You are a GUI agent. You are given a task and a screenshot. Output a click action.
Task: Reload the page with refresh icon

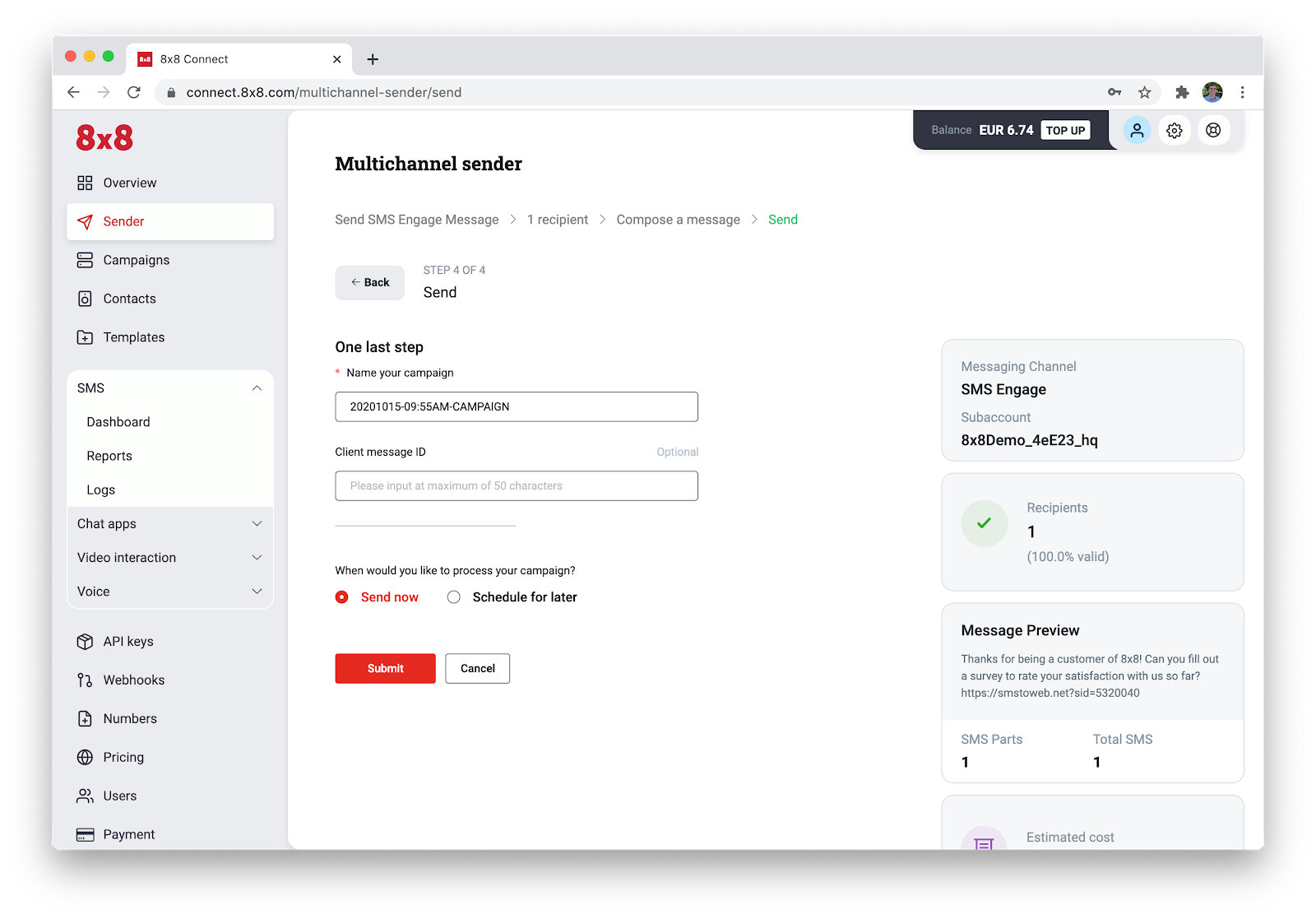[134, 92]
